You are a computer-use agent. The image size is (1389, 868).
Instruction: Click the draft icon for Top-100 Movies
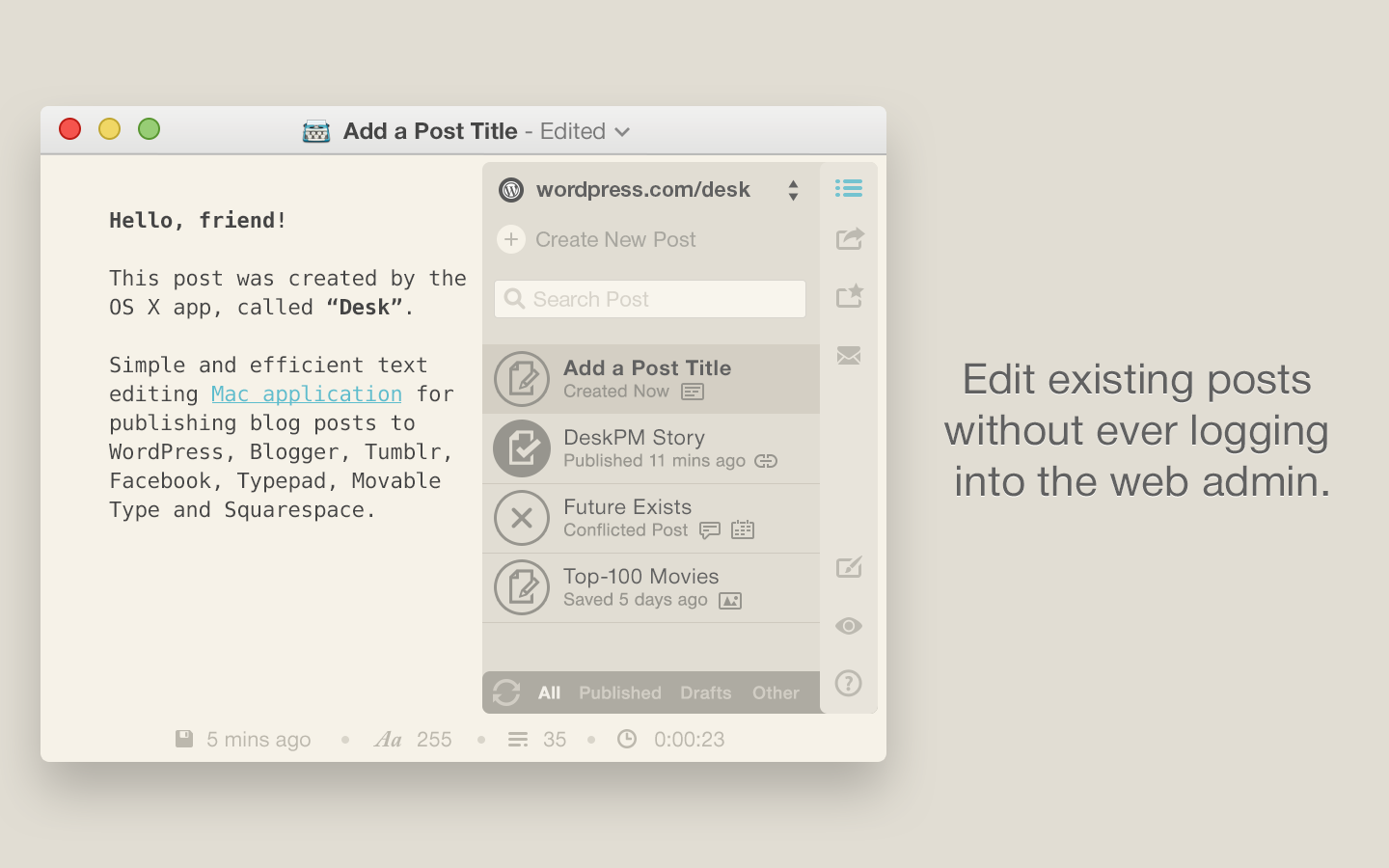pos(522,587)
